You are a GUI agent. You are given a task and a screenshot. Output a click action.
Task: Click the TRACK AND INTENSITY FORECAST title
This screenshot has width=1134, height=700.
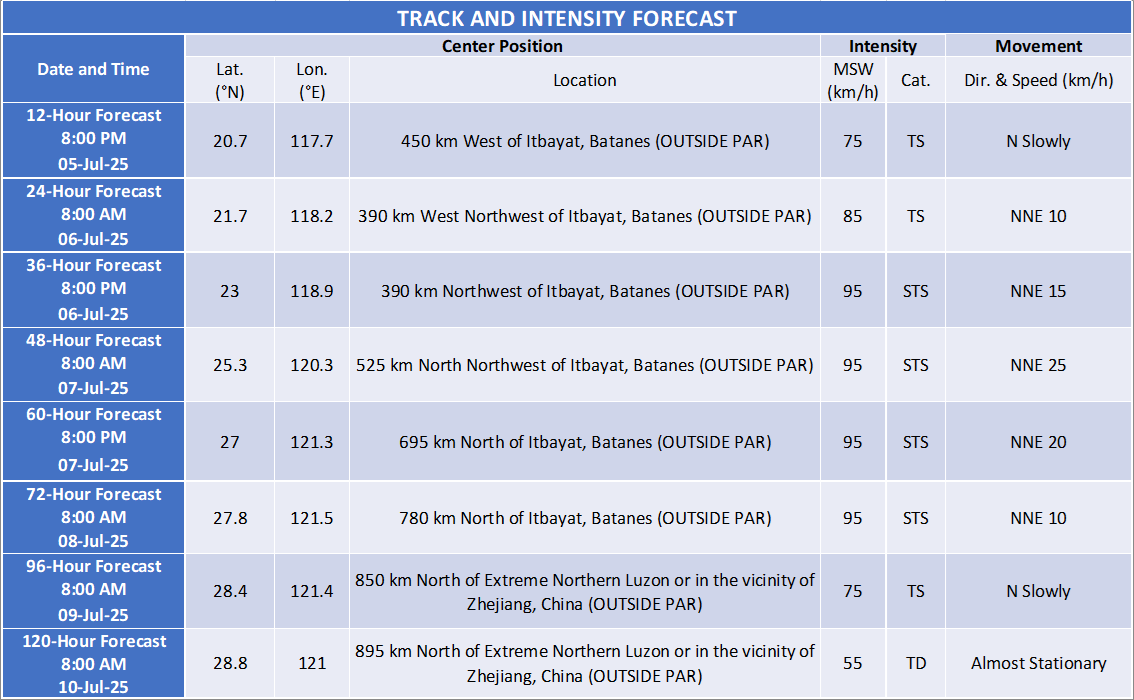[x=567, y=19]
